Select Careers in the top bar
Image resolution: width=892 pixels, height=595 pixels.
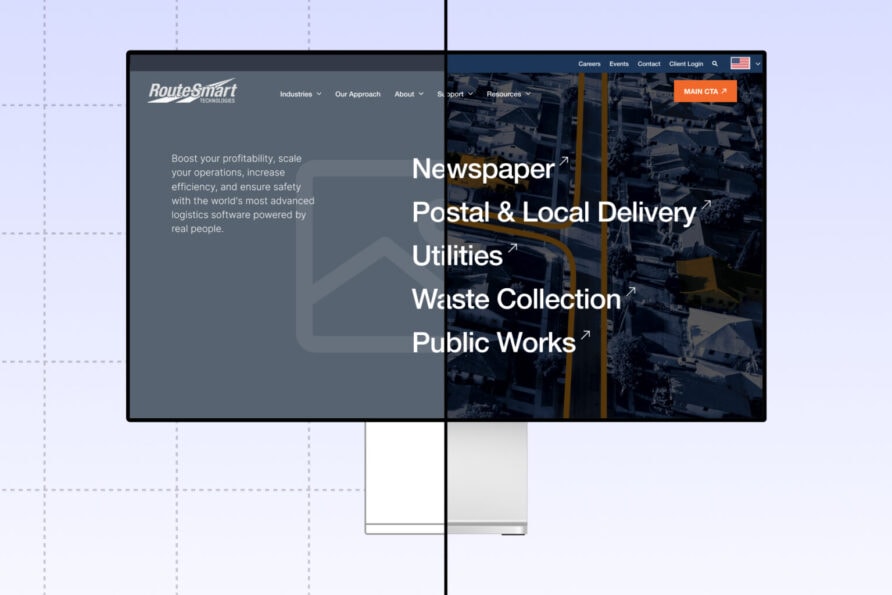coord(589,63)
